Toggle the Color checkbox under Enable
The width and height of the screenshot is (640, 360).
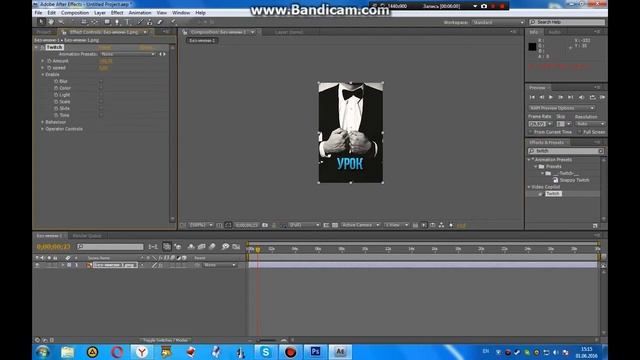coord(101,88)
